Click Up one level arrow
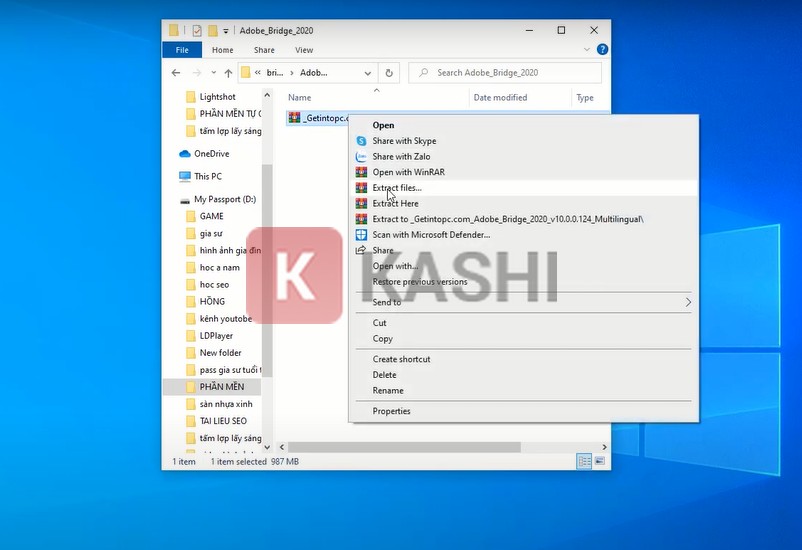The height and width of the screenshot is (550, 802). click(x=228, y=73)
